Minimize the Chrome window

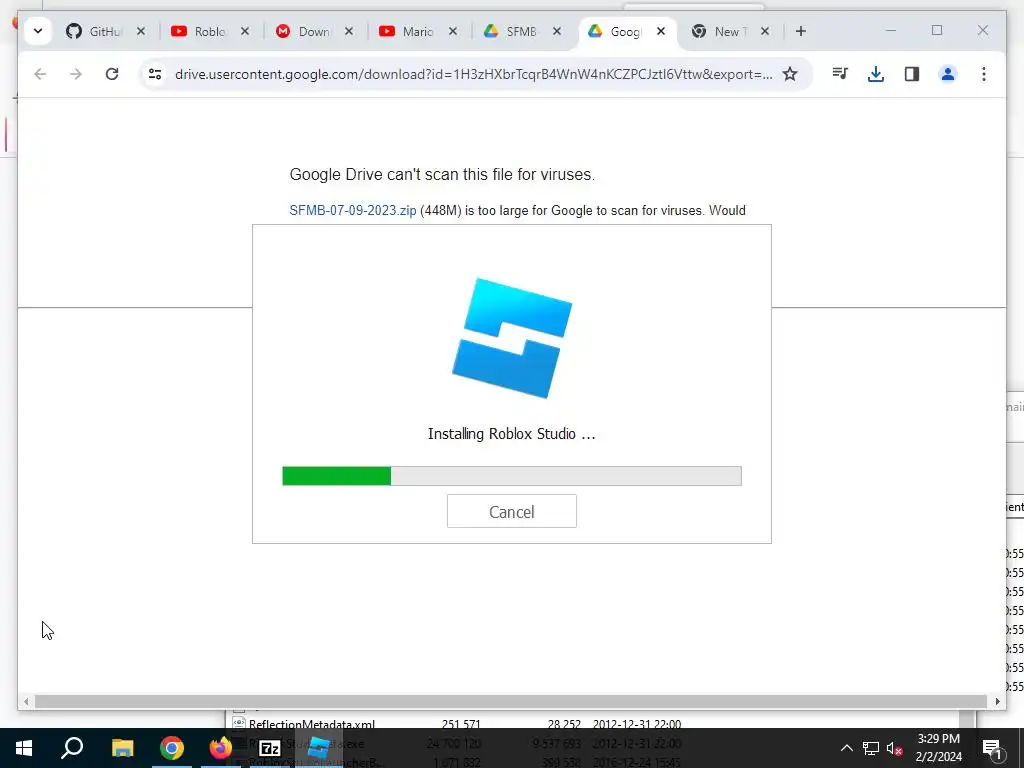(891, 31)
